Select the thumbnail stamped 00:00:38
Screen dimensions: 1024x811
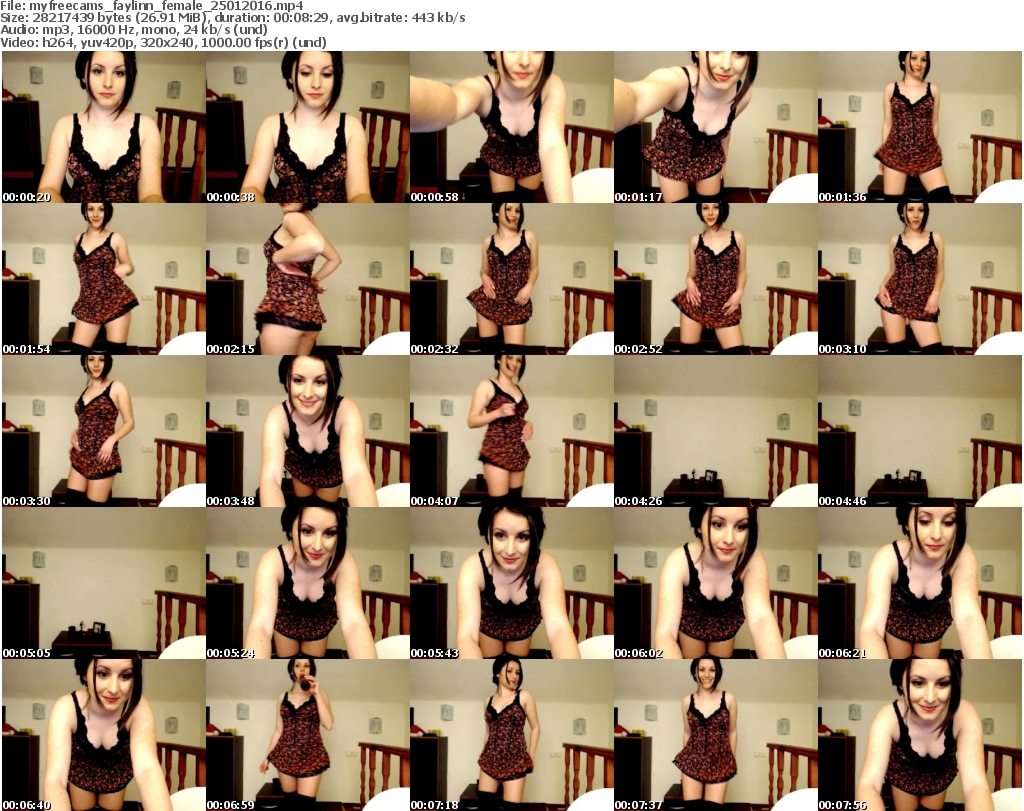click(308, 127)
